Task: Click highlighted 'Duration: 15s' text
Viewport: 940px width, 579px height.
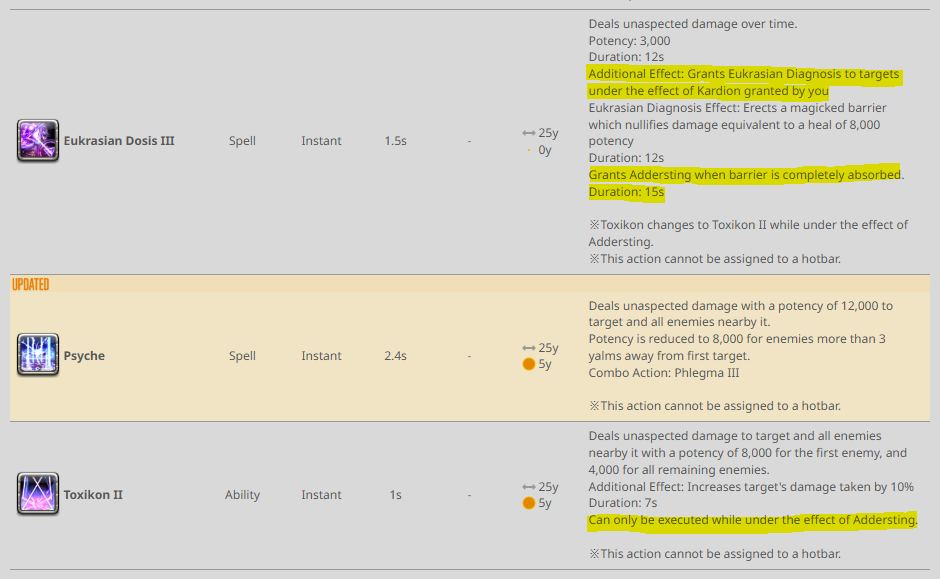Action: click(x=626, y=192)
